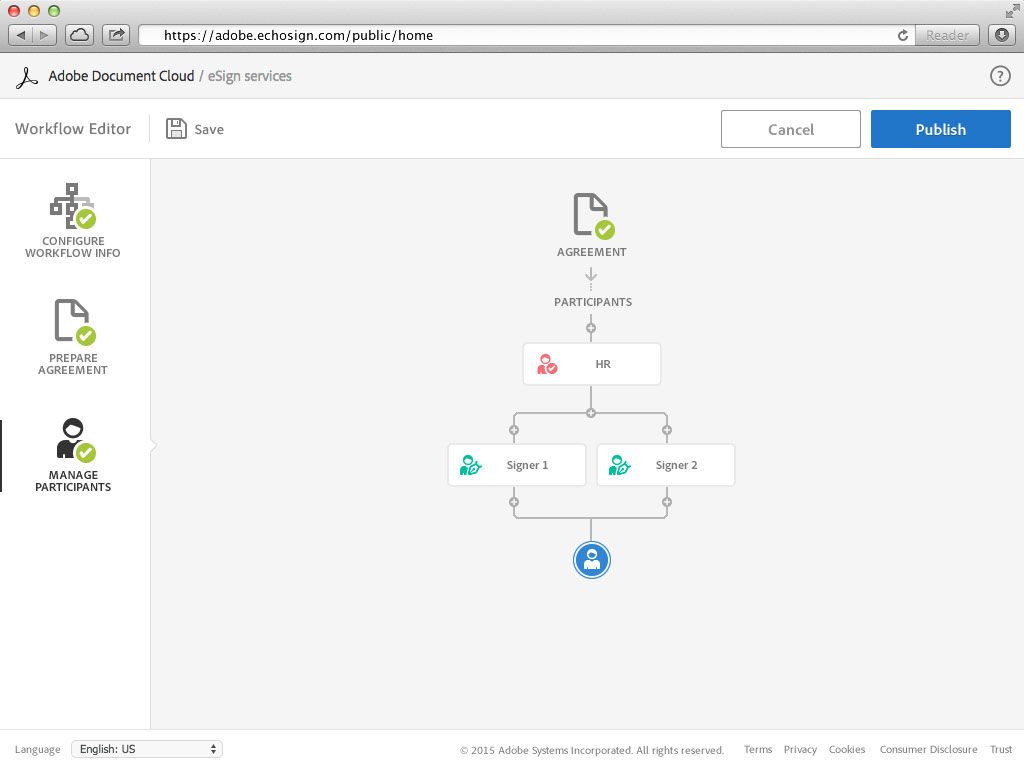Click the Save floppy disk icon
Image resolution: width=1024 pixels, height=768 pixels.
pos(177,129)
